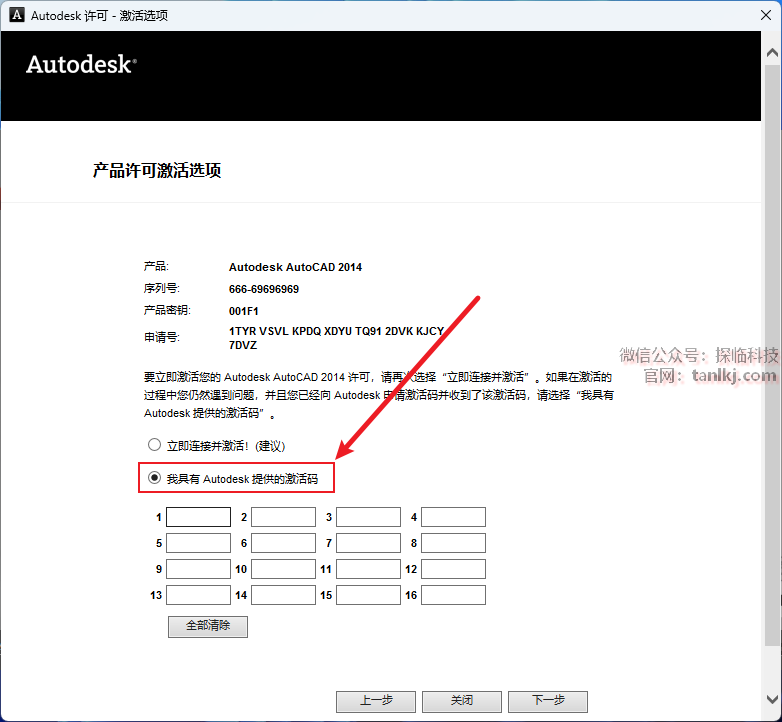Go back with the '上一步' button
The height and width of the screenshot is (722, 782).
point(376,702)
